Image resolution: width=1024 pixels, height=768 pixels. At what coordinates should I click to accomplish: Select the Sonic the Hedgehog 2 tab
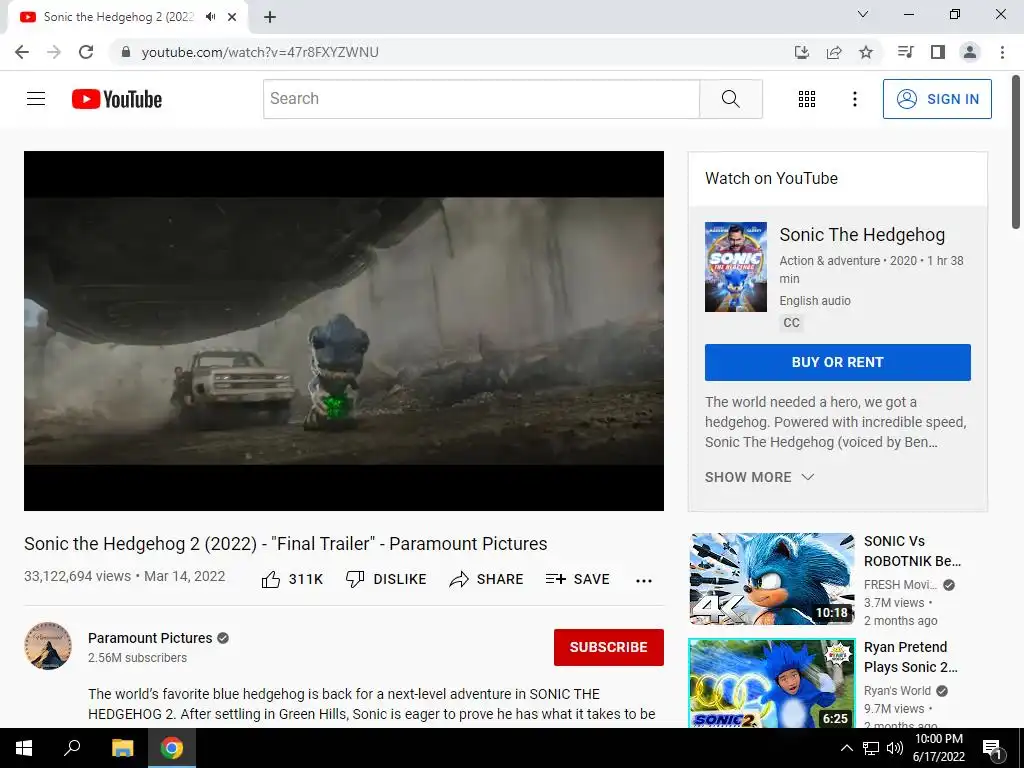tap(128, 18)
